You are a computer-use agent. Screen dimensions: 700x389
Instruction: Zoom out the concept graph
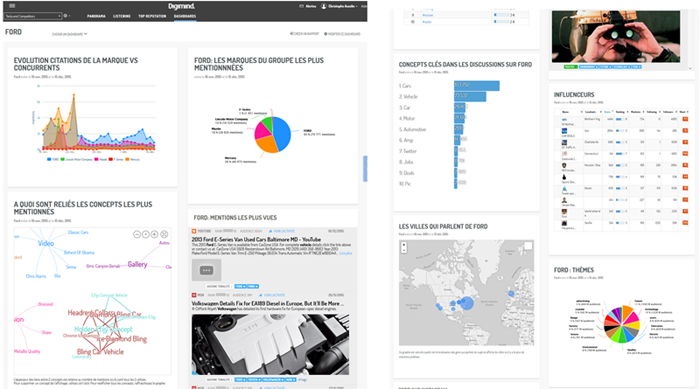137,234
